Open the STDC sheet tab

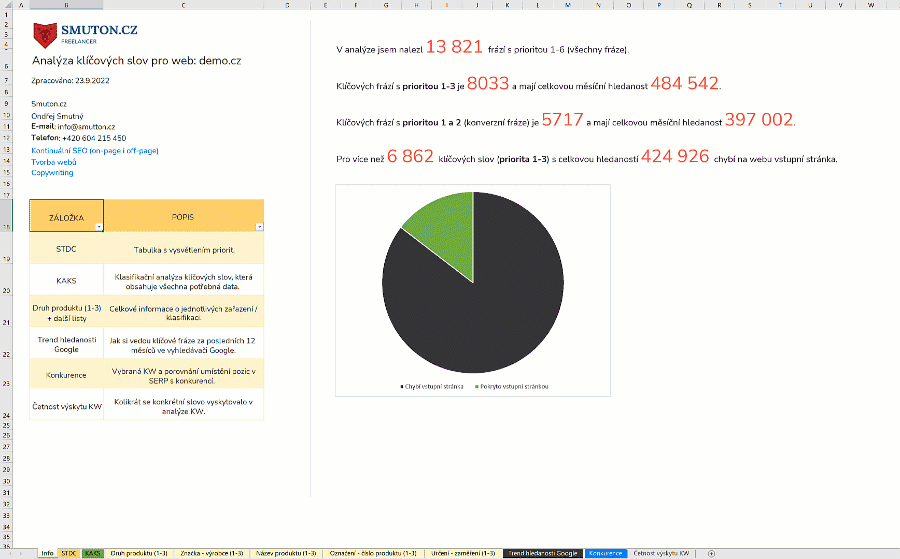pyautogui.click(x=69, y=553)
